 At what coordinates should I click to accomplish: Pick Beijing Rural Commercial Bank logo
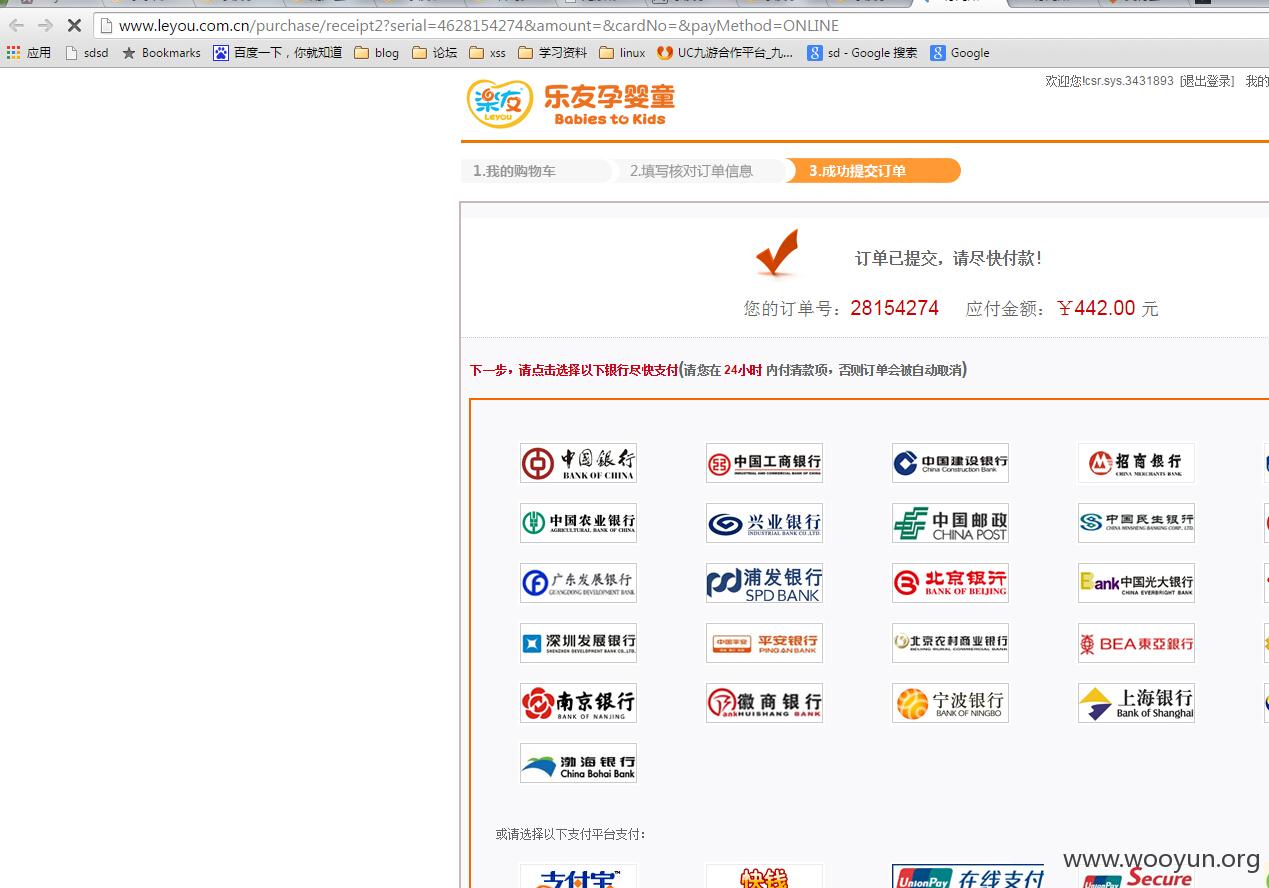click(950, 643)
